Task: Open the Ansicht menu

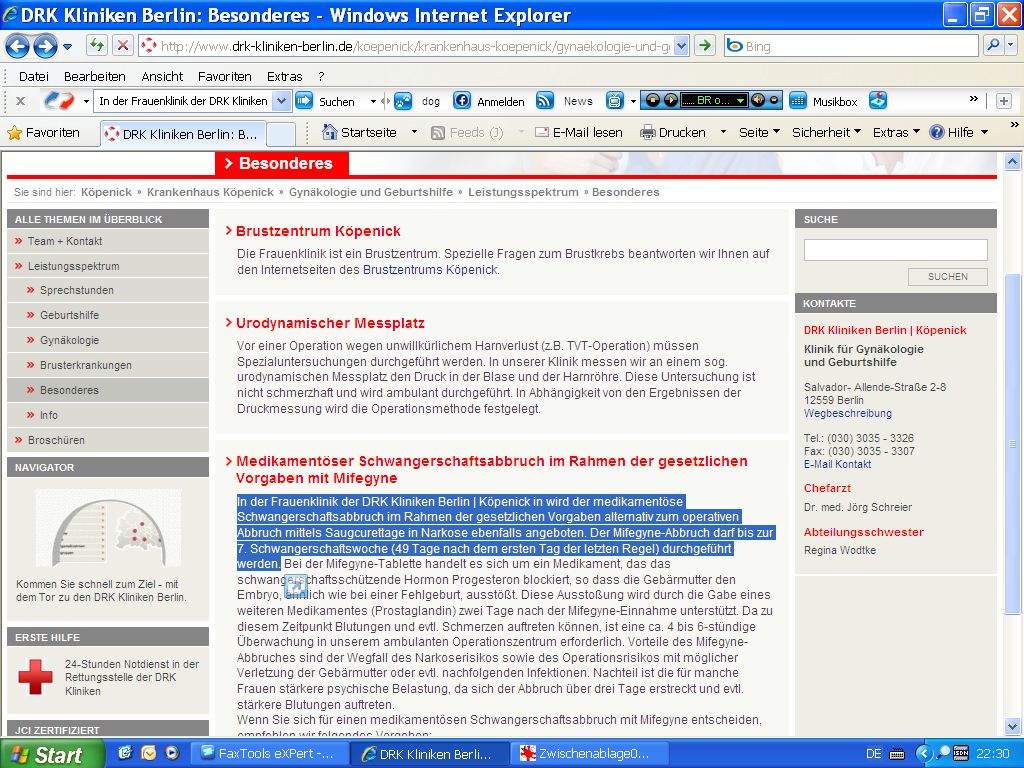Action: (162, 76)
